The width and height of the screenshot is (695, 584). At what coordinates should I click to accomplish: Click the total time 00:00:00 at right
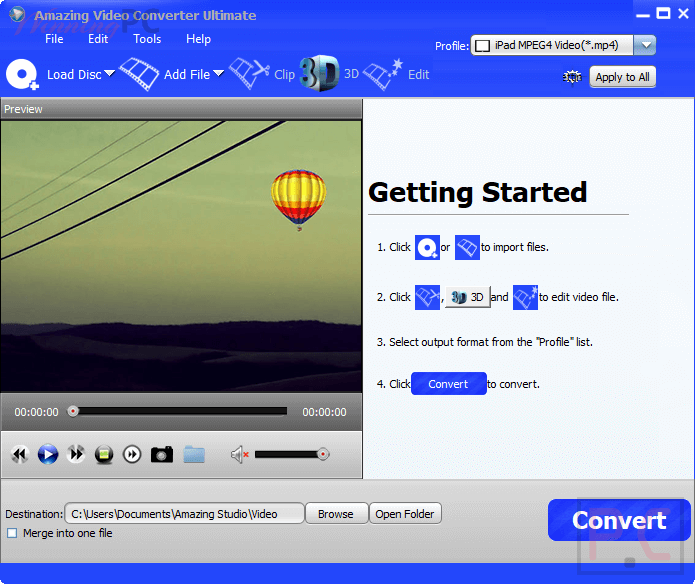pos(324,412)
